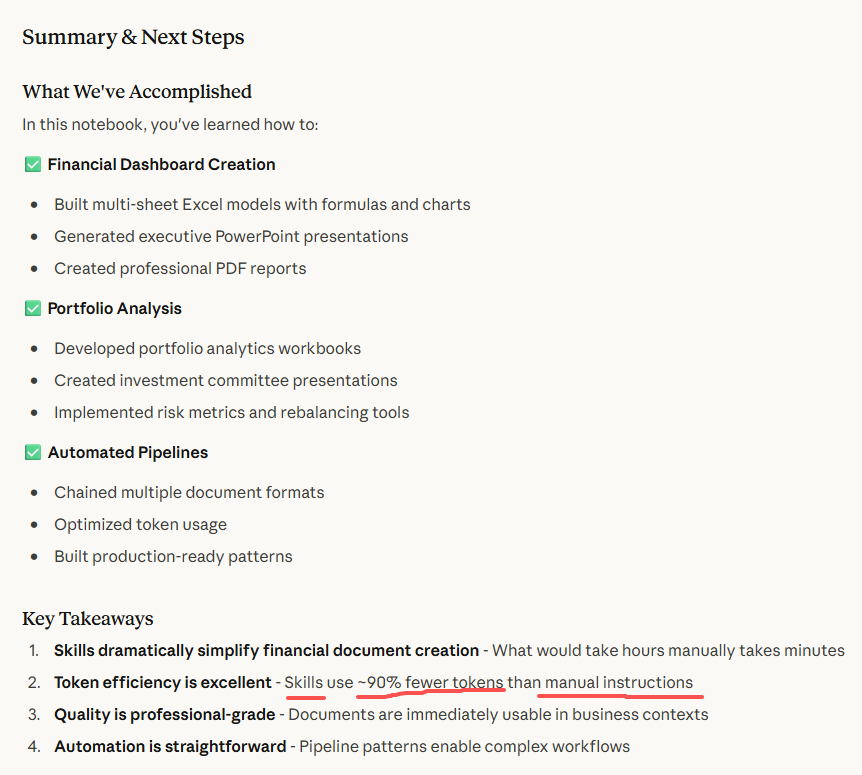This screenshot has height=775, width=862.
Task: Click "Generated executive PowerPoint presentations" bullet
Action: click(231, 236)
